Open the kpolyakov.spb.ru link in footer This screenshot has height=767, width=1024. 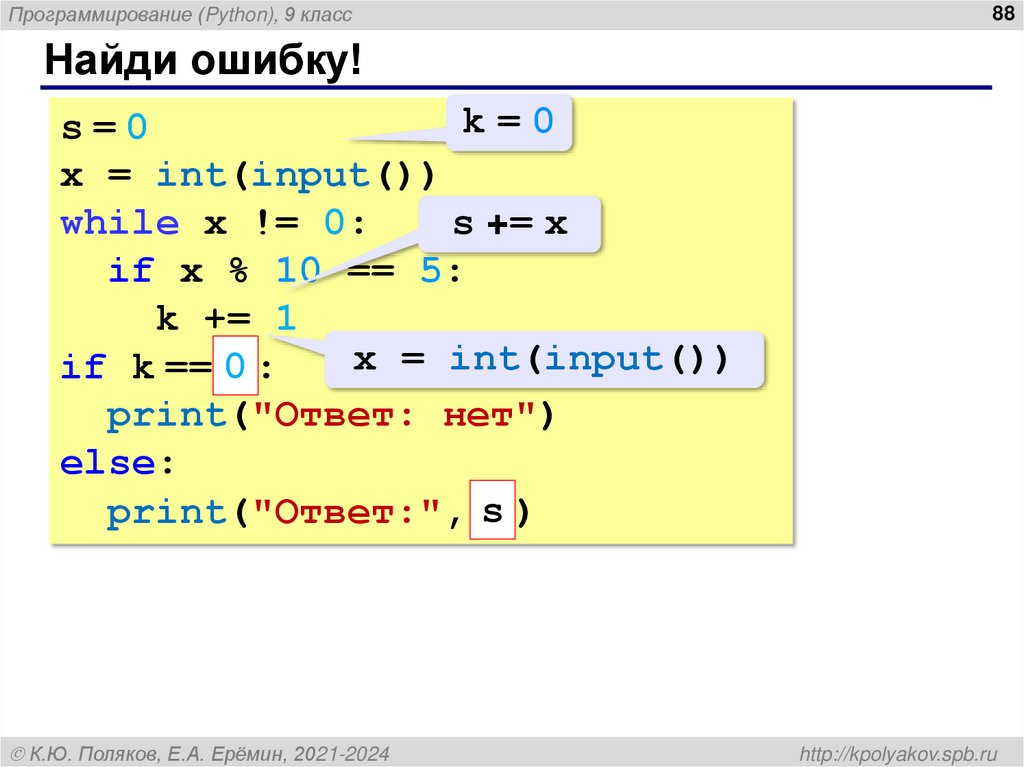click(899, 753)
